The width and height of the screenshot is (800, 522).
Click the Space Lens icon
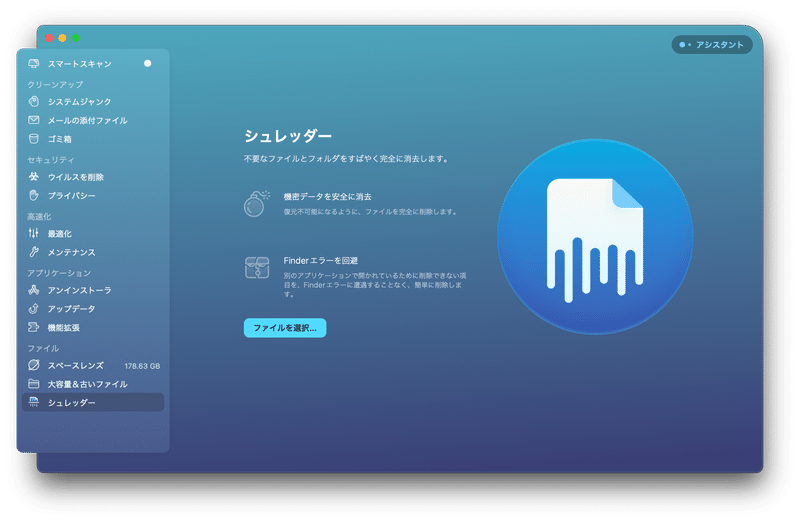click(34, 365)
